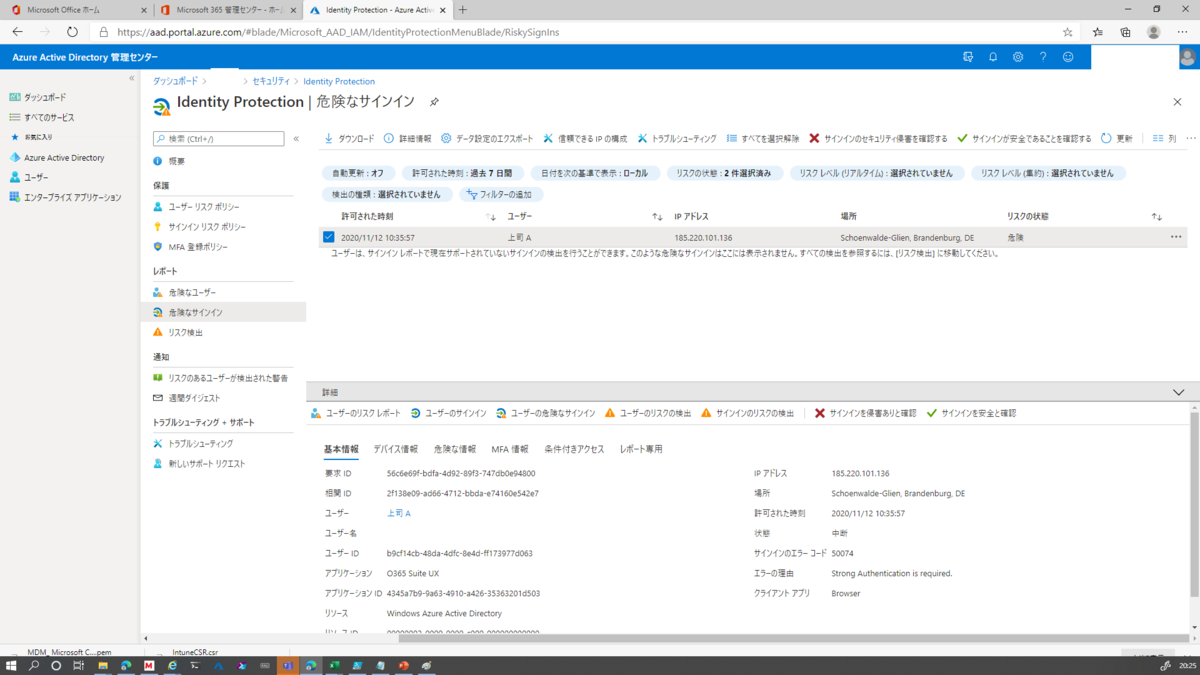
Task: Click the 更新 refresh icon
Action: click(x=1106, y=139)
